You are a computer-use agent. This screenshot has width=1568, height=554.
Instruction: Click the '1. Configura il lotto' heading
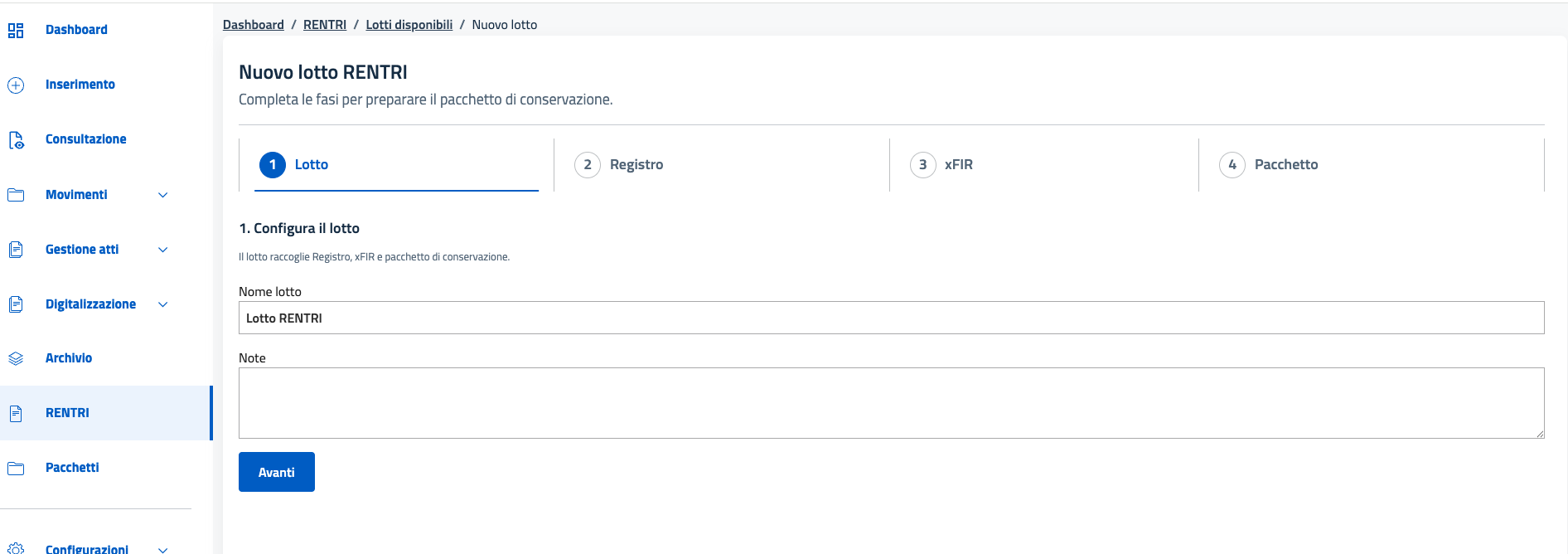click(299, 228)
